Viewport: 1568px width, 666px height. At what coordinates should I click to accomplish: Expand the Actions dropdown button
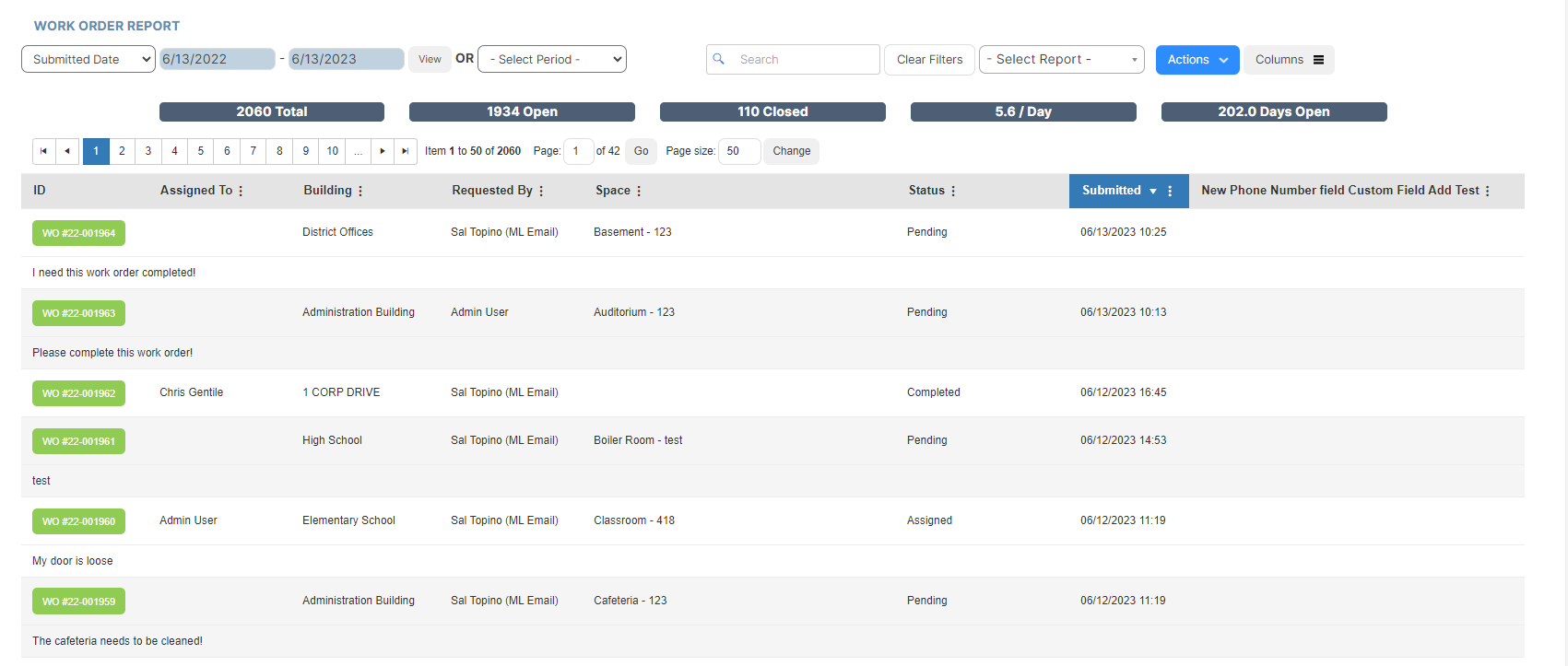pos(1197,60)
